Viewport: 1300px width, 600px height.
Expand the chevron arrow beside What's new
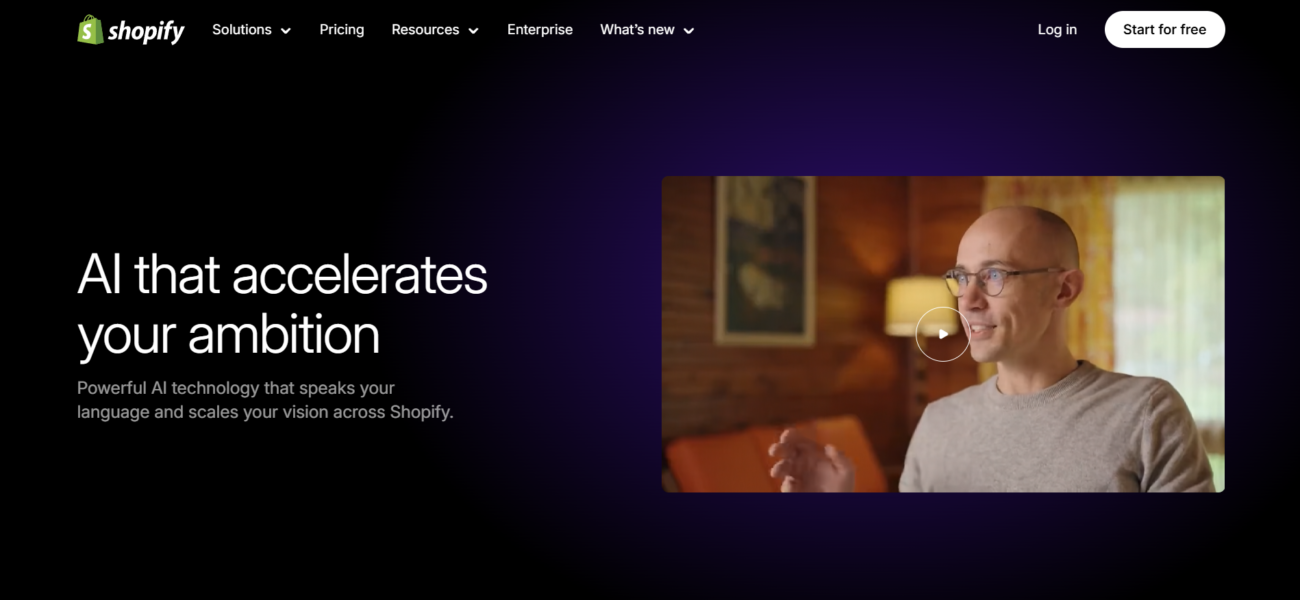point(688,31)
